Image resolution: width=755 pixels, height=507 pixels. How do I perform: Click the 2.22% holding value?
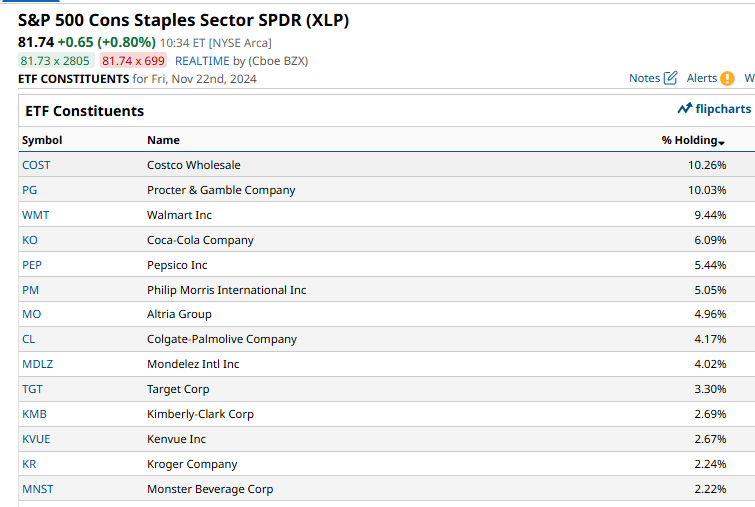click(710, 490)
